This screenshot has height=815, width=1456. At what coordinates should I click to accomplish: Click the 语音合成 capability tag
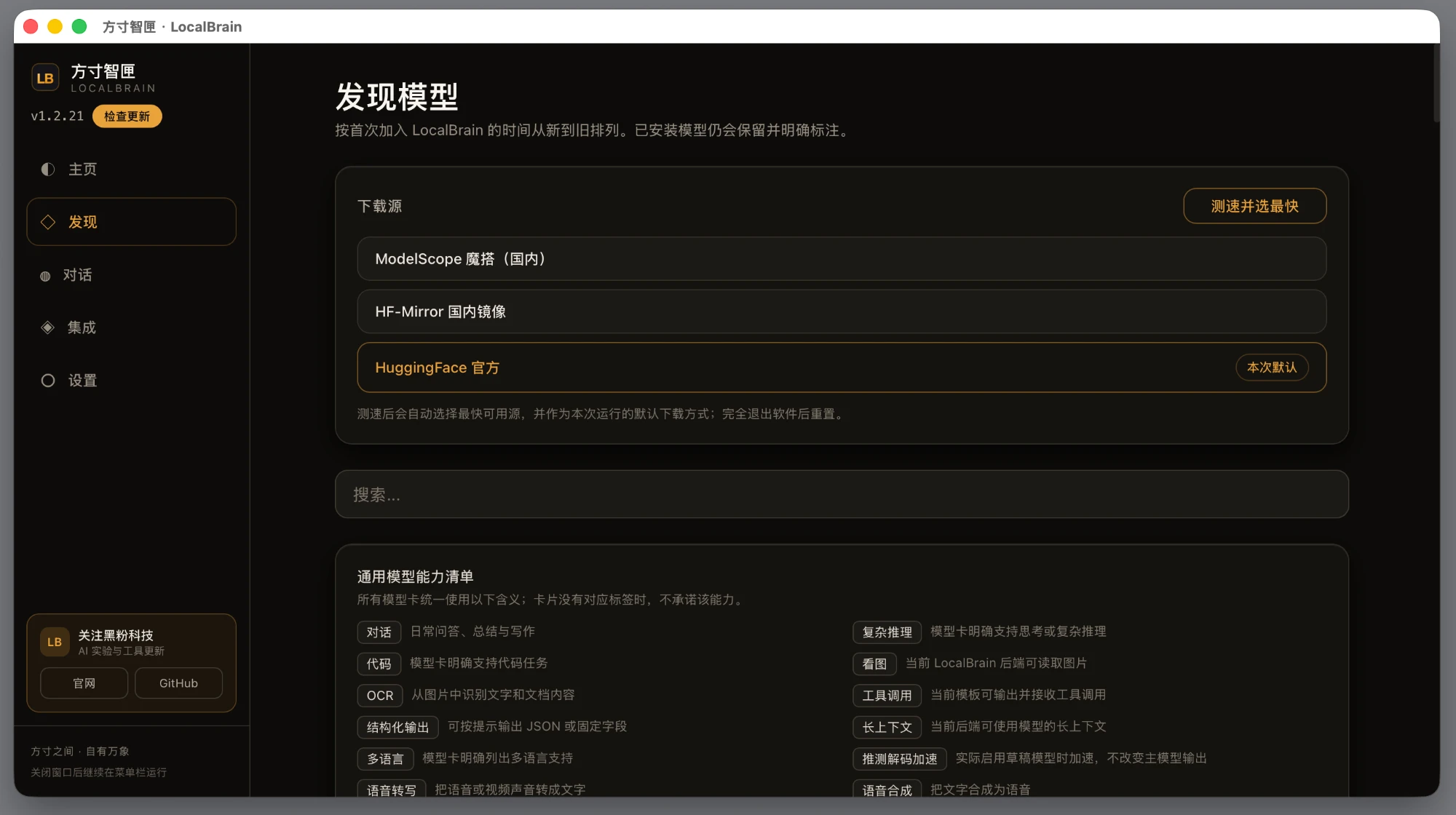tap(887, 790)
